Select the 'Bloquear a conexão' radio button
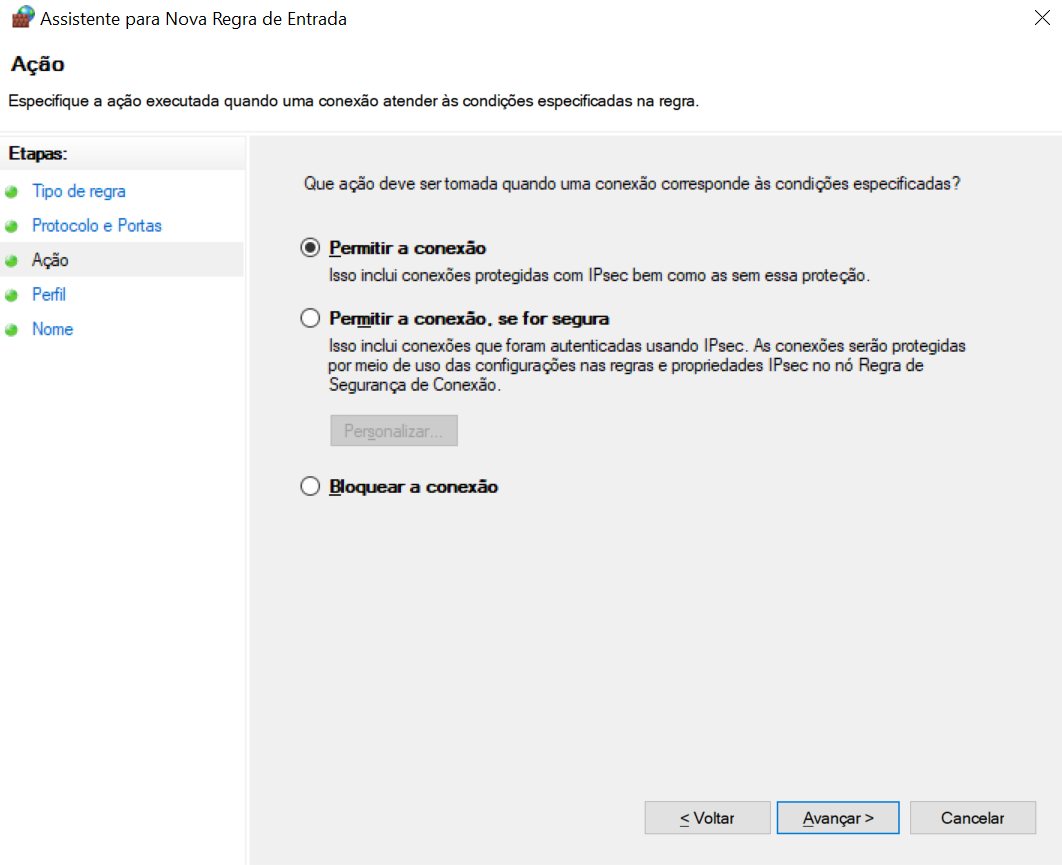Screen dimensions: 1062x865 coord(311,487)
